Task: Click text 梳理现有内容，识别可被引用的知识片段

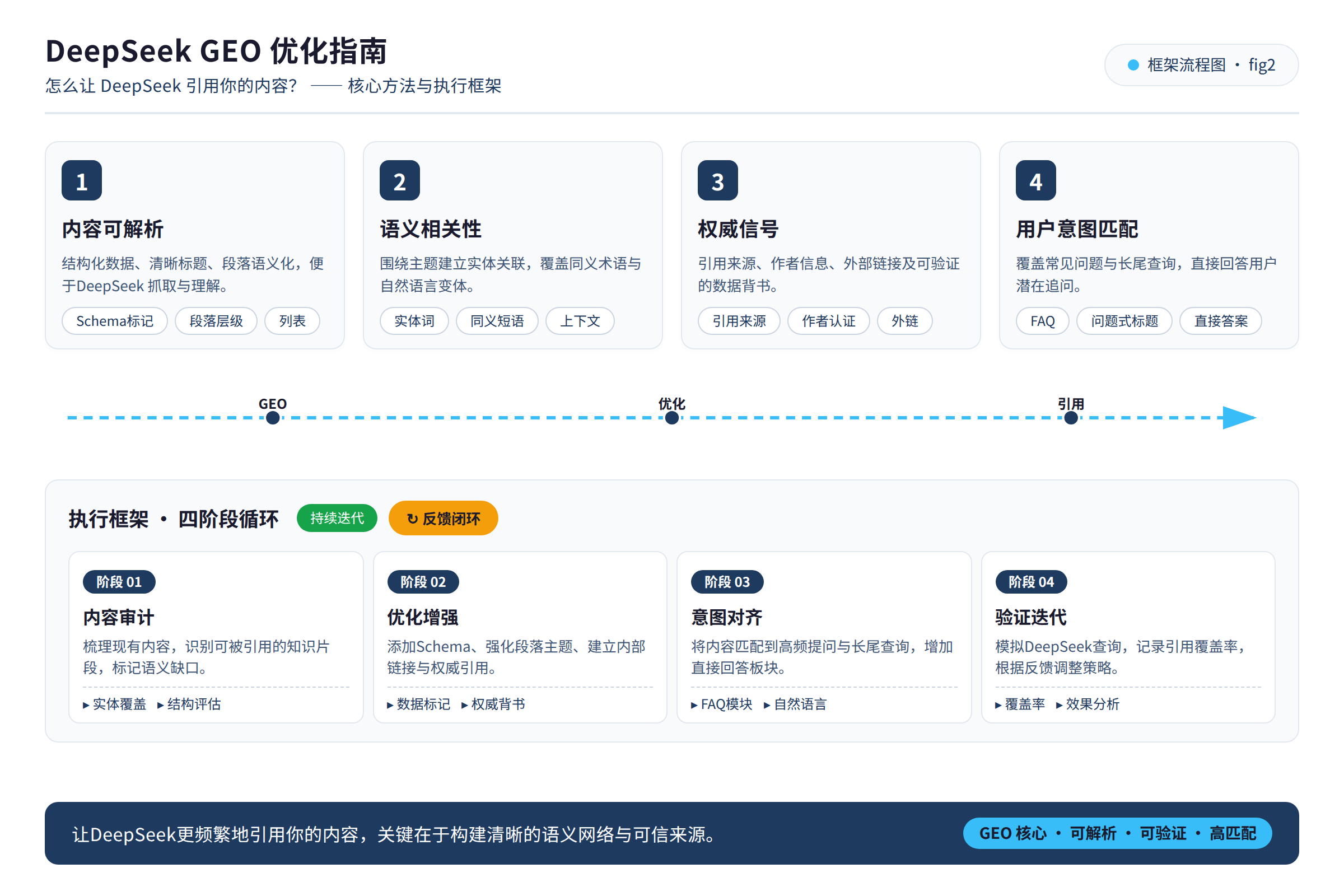Action: [206, 656]
